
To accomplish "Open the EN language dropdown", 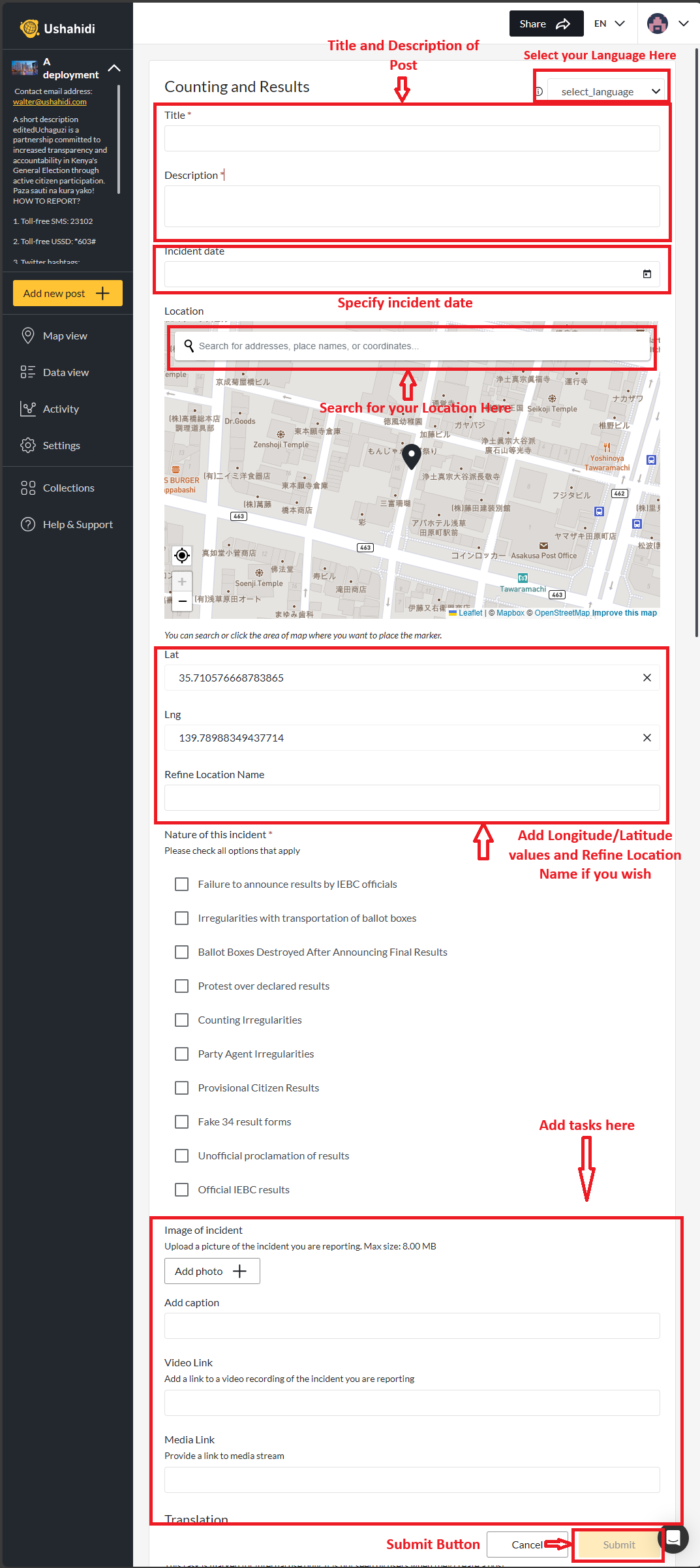I will (x=609, y=24).
